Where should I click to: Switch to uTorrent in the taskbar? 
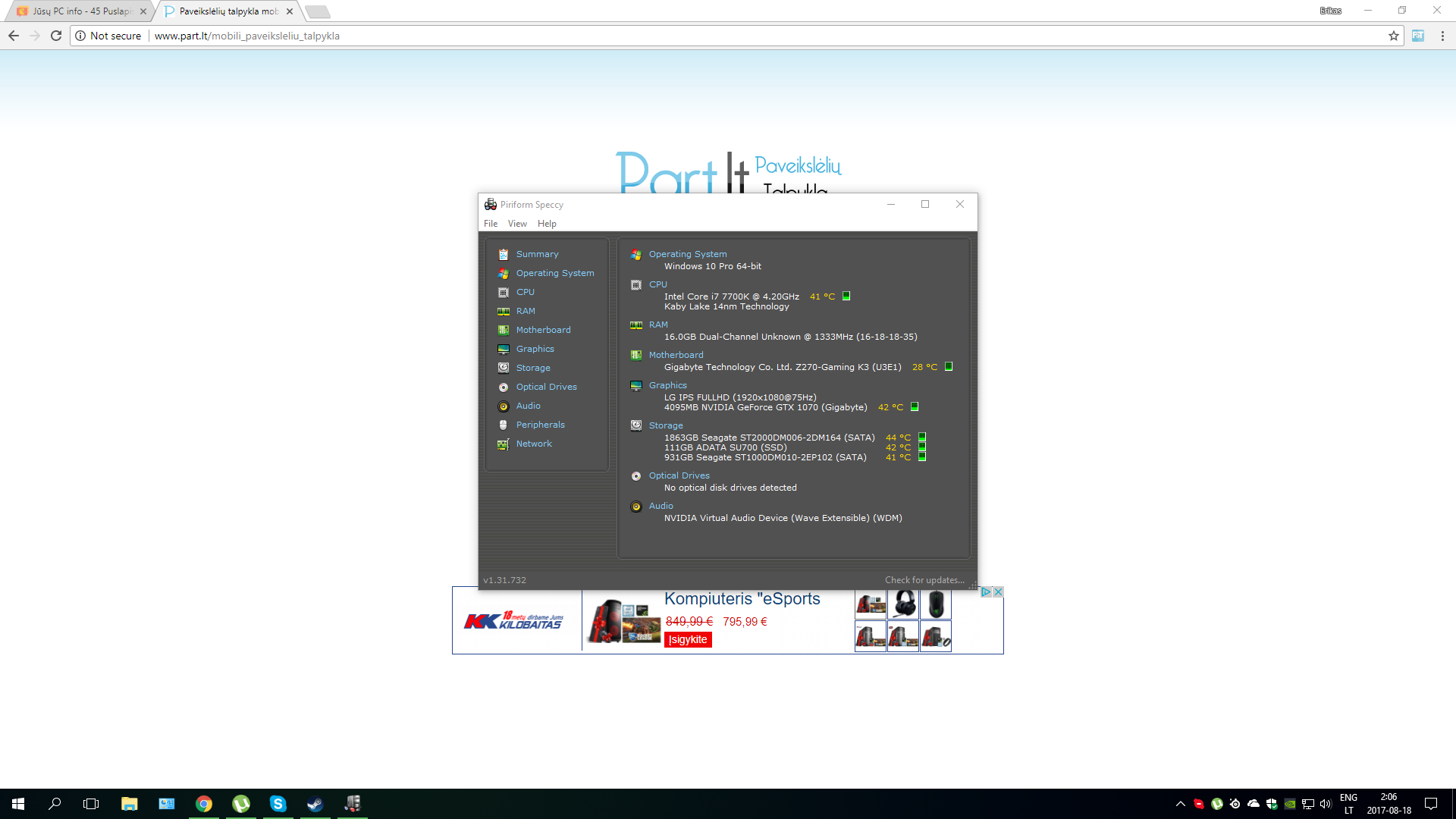click(x=241, y=804)
